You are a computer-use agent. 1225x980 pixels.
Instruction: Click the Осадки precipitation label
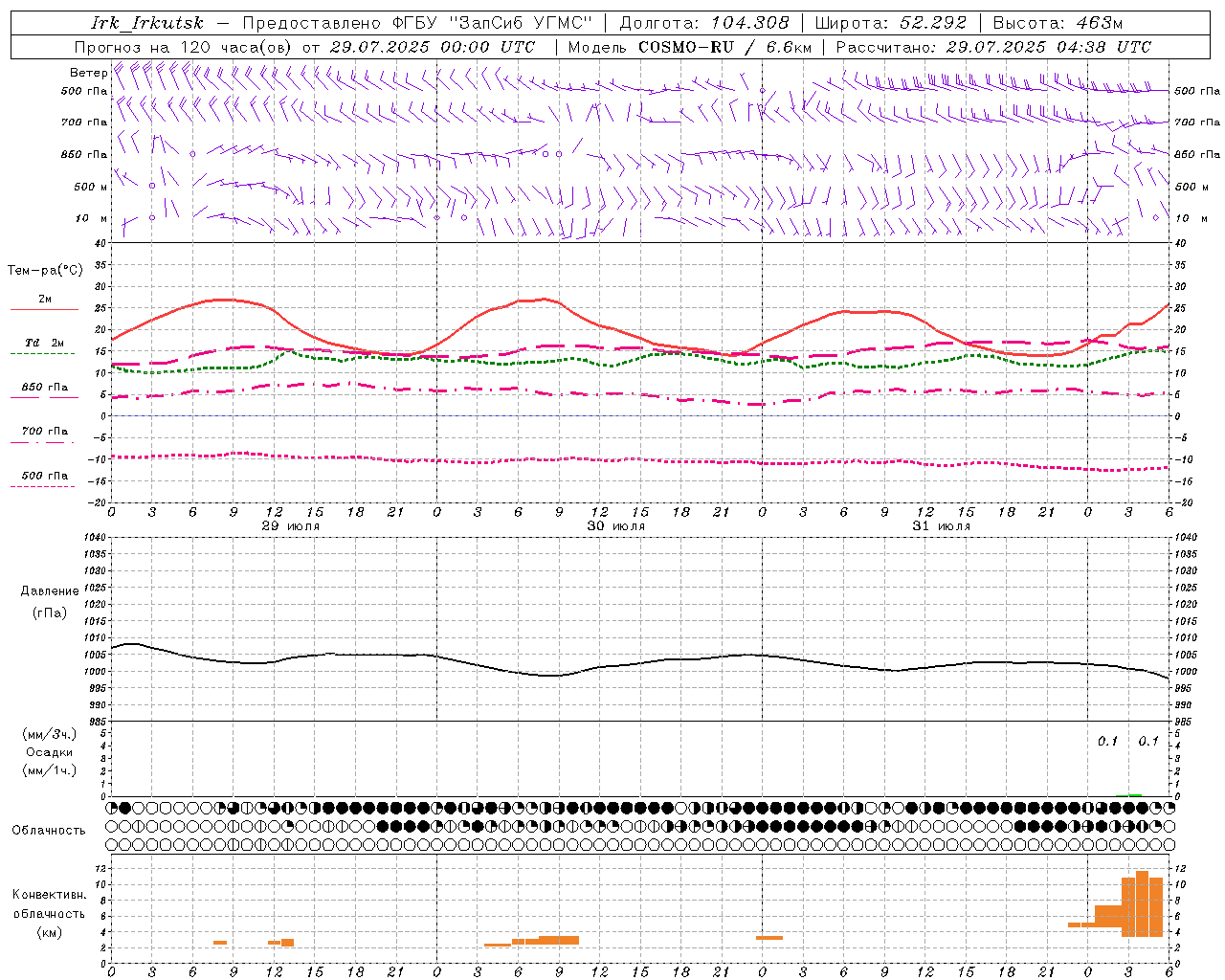(50, 752)
